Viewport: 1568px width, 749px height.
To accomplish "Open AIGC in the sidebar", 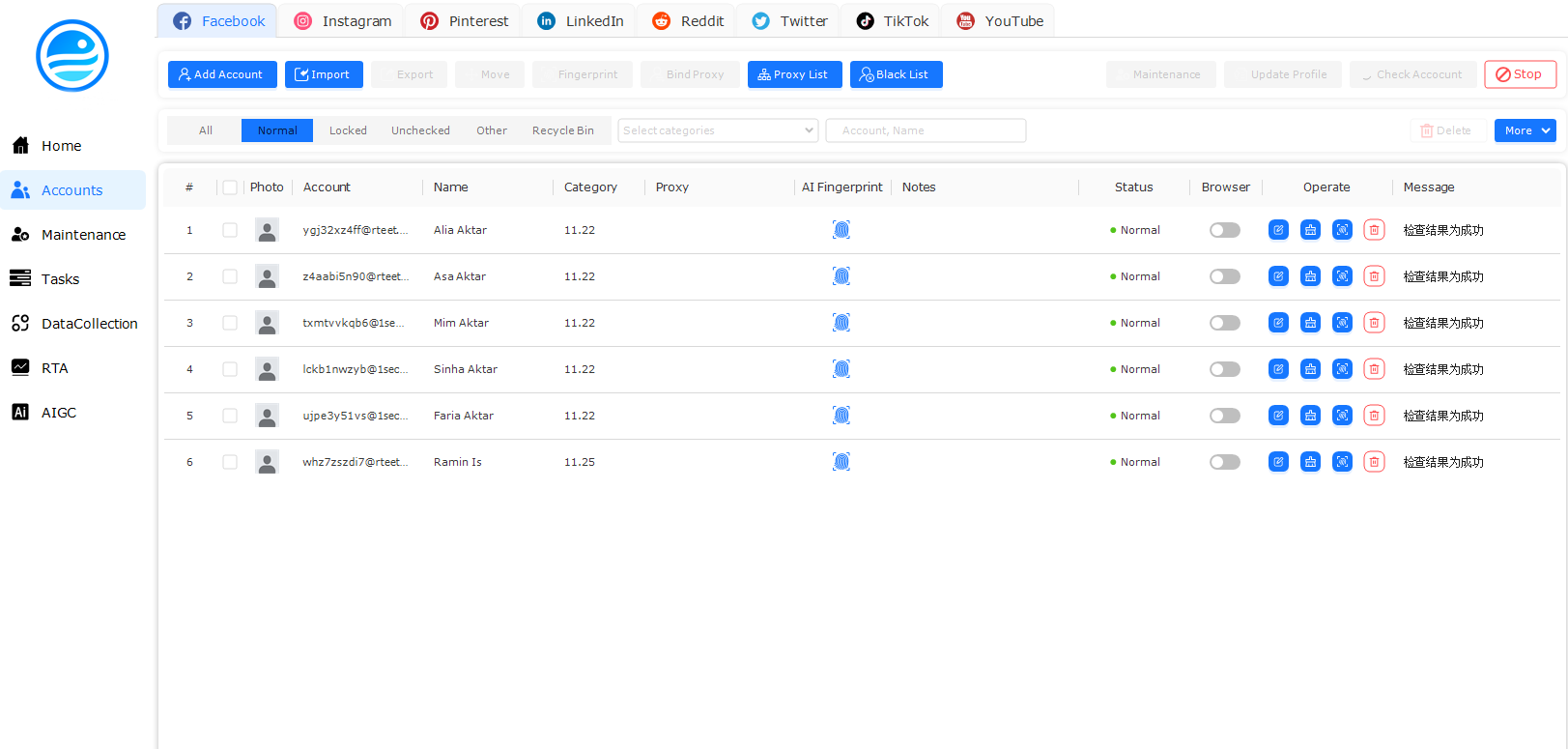I will [x=72, y=413].
